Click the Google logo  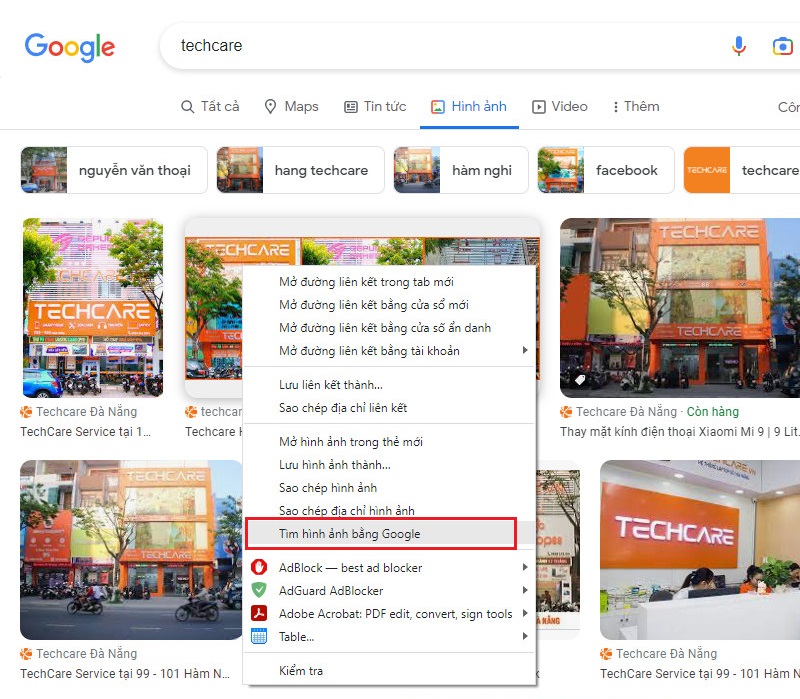point(69,46)
